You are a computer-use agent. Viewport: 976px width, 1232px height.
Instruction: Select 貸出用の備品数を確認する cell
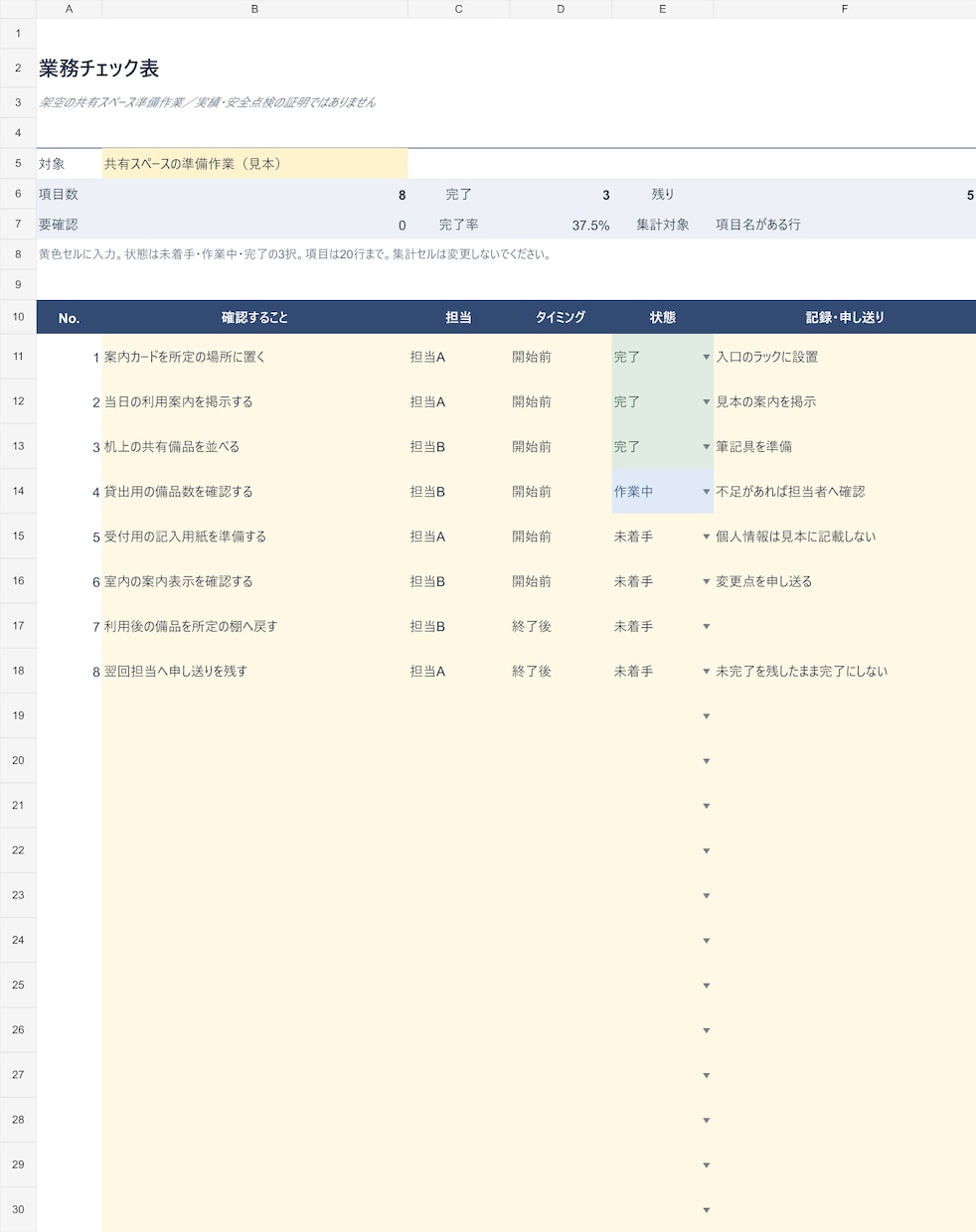pos(254,491)
